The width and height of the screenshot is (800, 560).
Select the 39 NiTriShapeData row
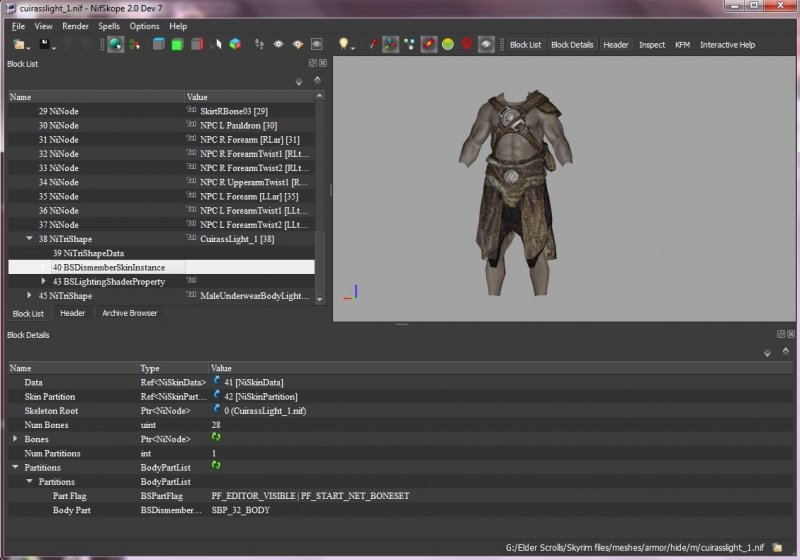coord(161,253)
